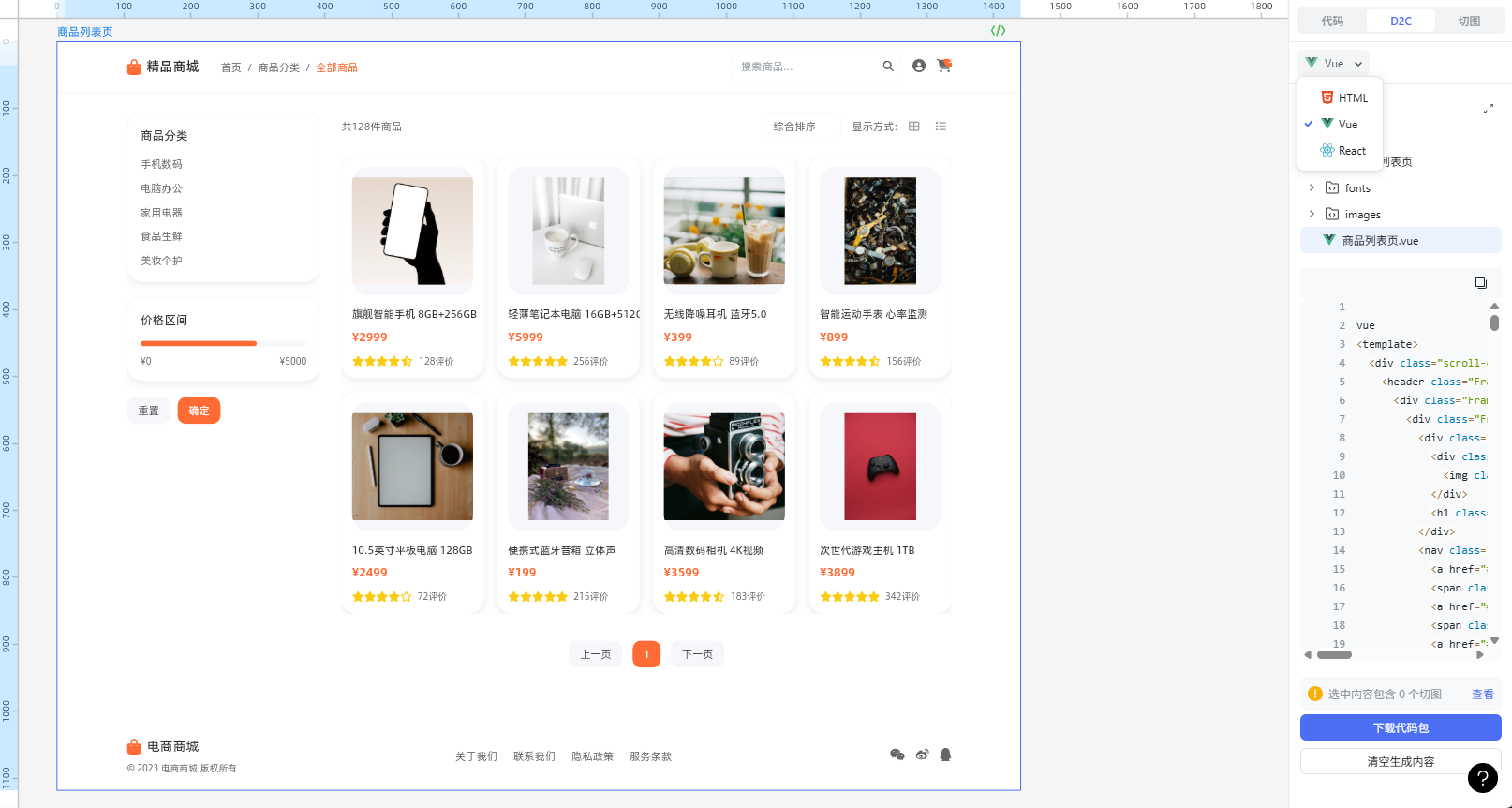Screen dimensions: 1512x808
Task: Switch to grid view display icon
Action: pos(914,127)
